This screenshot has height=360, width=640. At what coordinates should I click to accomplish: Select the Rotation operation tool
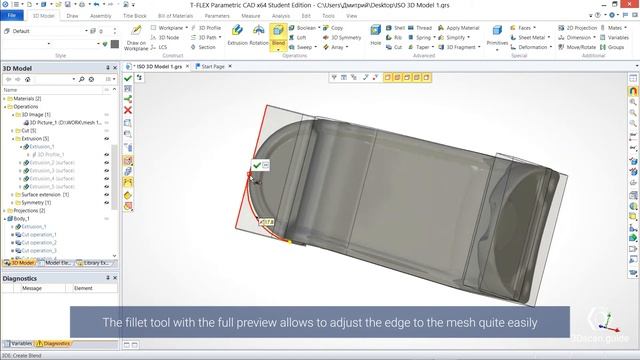pos(258,34)
